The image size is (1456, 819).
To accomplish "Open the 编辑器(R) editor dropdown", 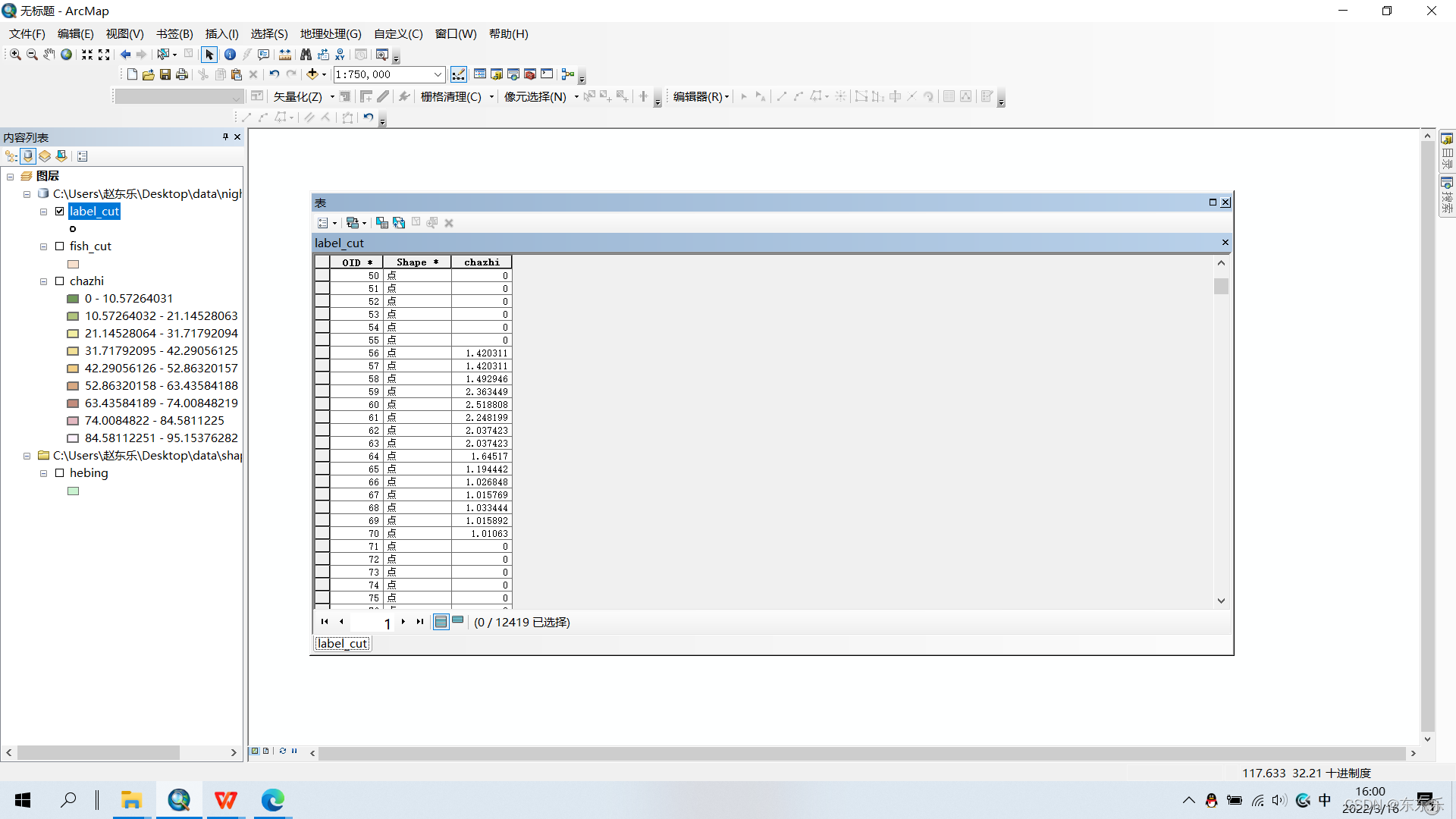I will pyautogui.click(x=701, y=96).
